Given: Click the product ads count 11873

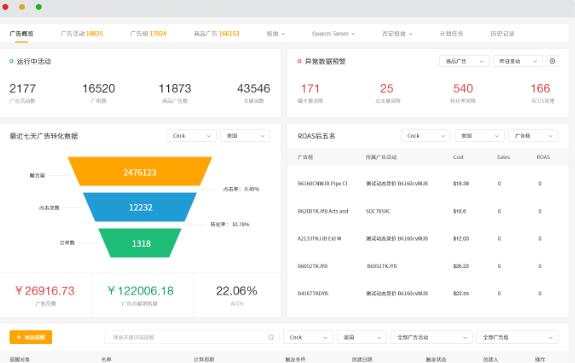Looking at the screenshot, I should [175, 88].
